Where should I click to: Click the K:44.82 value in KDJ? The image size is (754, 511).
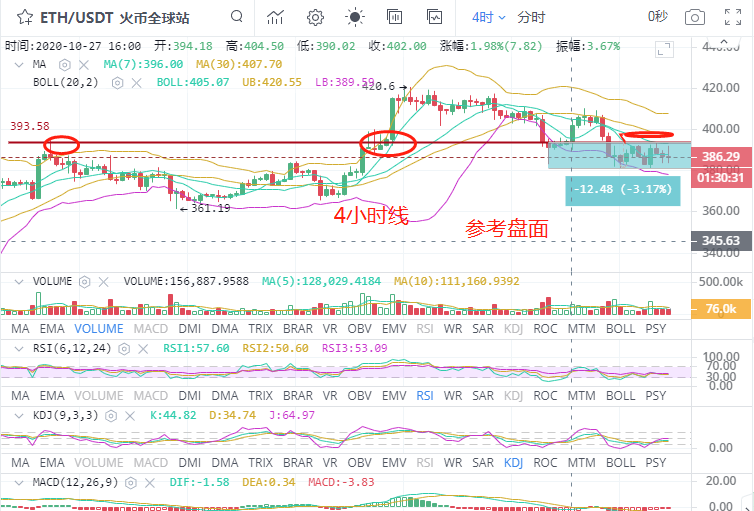pos(173,415)
